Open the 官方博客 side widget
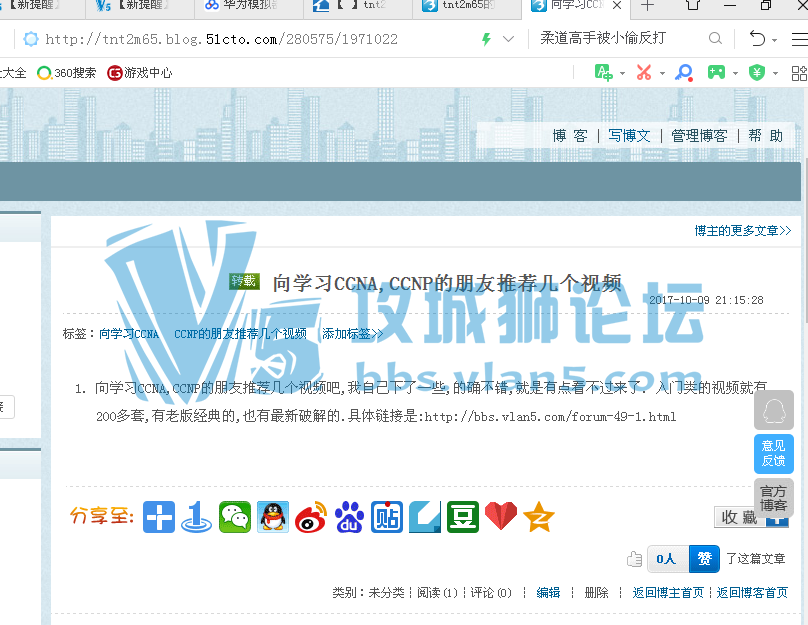Image resolution: width=808 pixels, height=625 pixels. 773,498
